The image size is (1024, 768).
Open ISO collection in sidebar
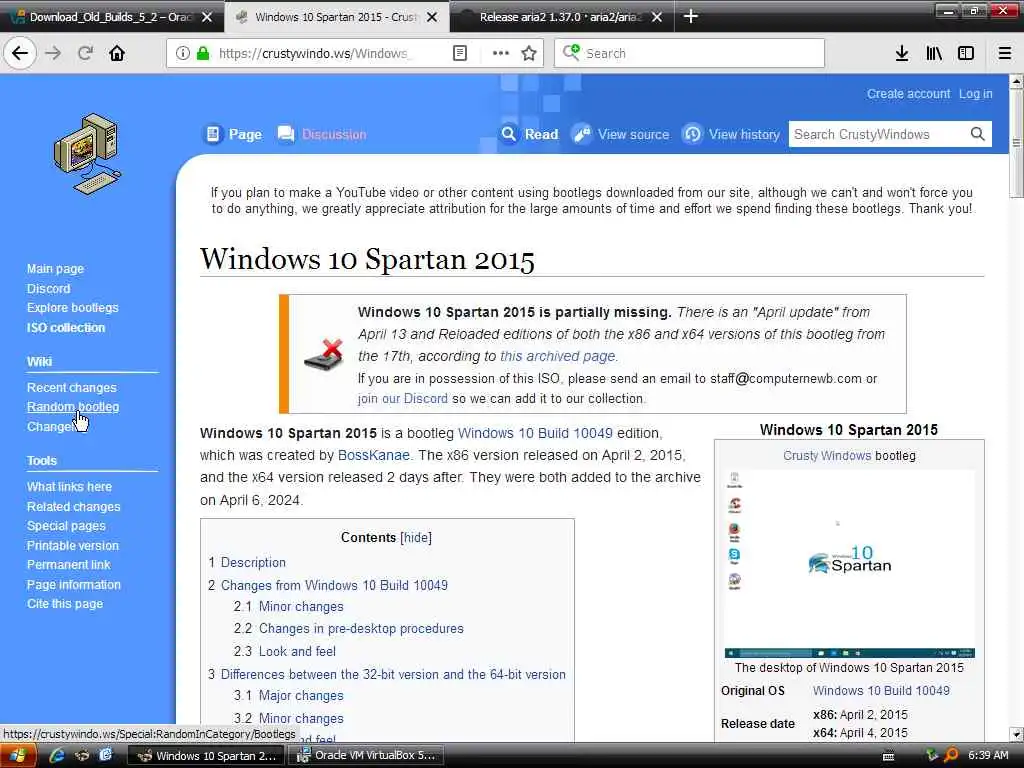pos(65,327)
